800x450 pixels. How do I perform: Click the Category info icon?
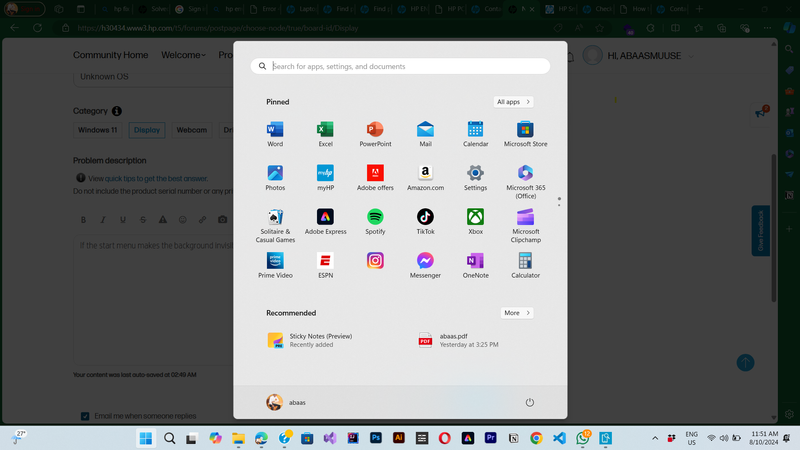pyautogui.click(x=117, y=111)
